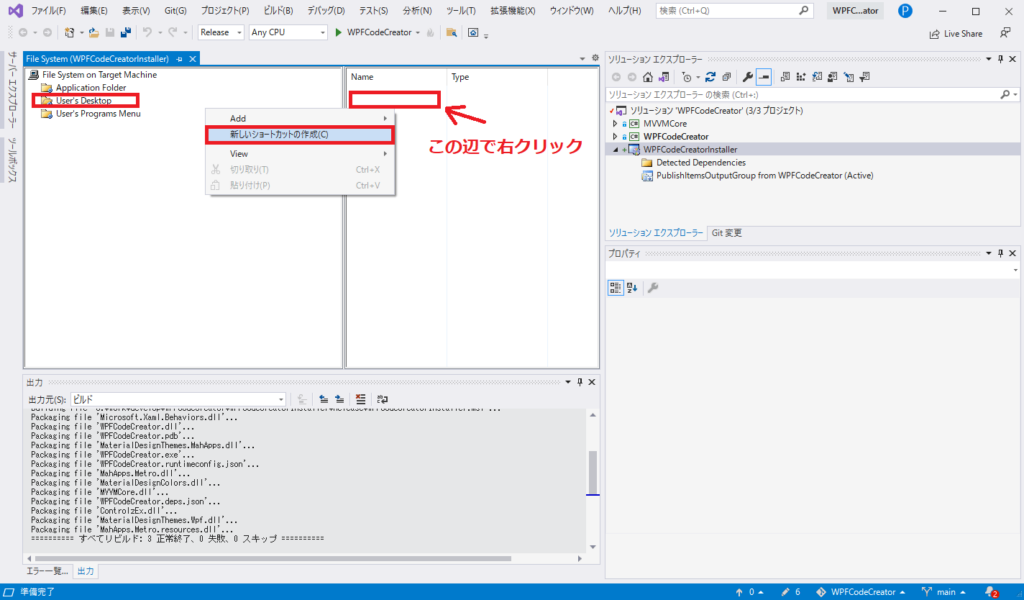1024x600 pixels.
Task: Toggle auto-hide pin on Solution Explorer panel
Action: pos(1000,59)
